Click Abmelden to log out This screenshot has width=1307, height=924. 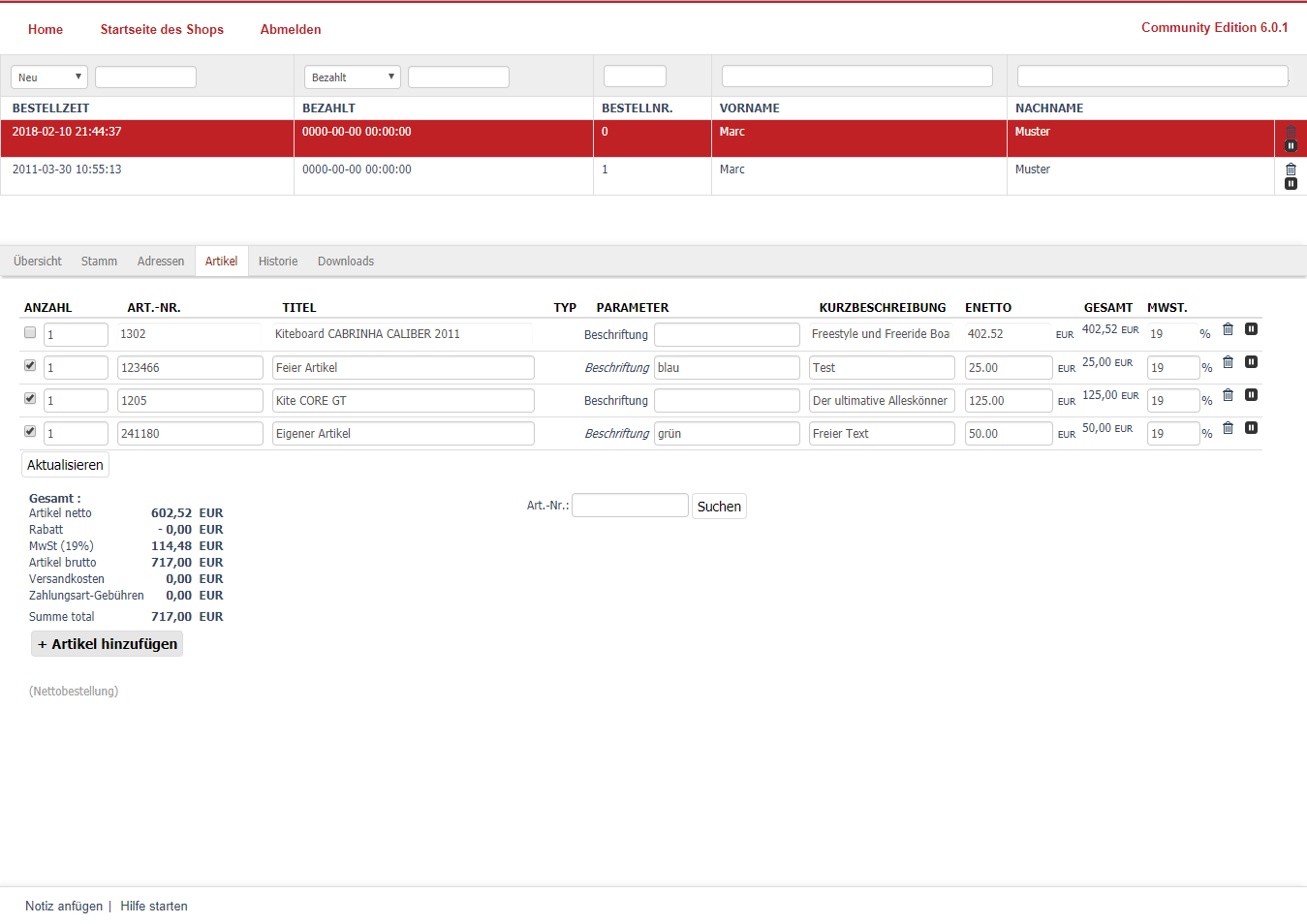click(291, 29)
